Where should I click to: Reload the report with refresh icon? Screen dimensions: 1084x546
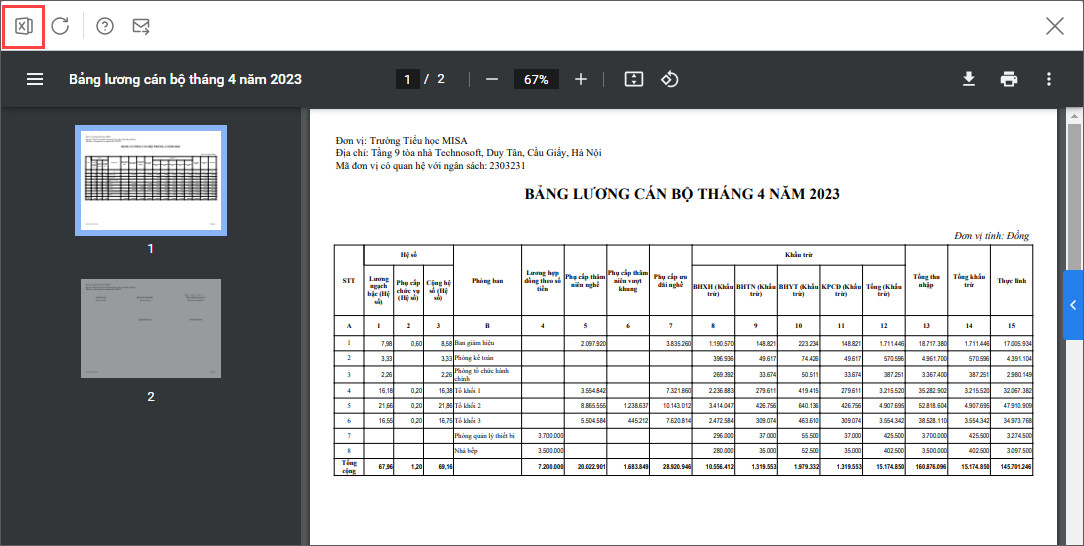point(61,26)
